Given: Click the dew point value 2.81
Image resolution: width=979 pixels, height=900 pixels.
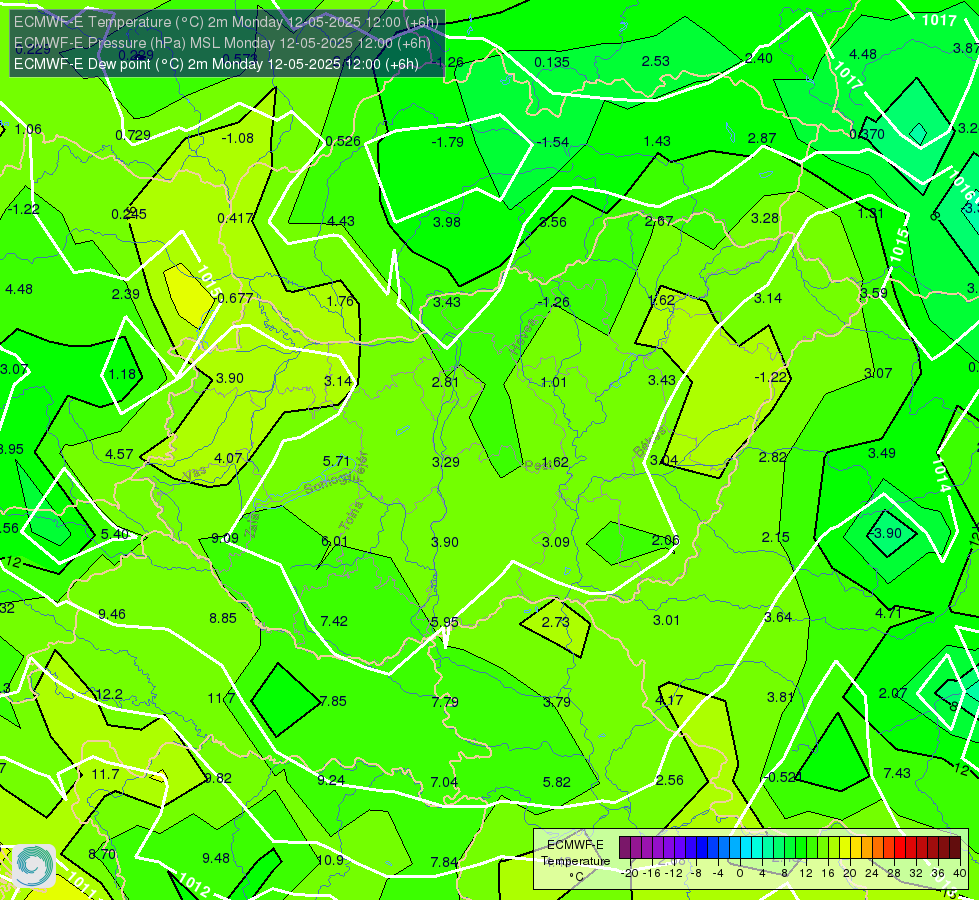Looking at the screenshot, I should point(445,382).
